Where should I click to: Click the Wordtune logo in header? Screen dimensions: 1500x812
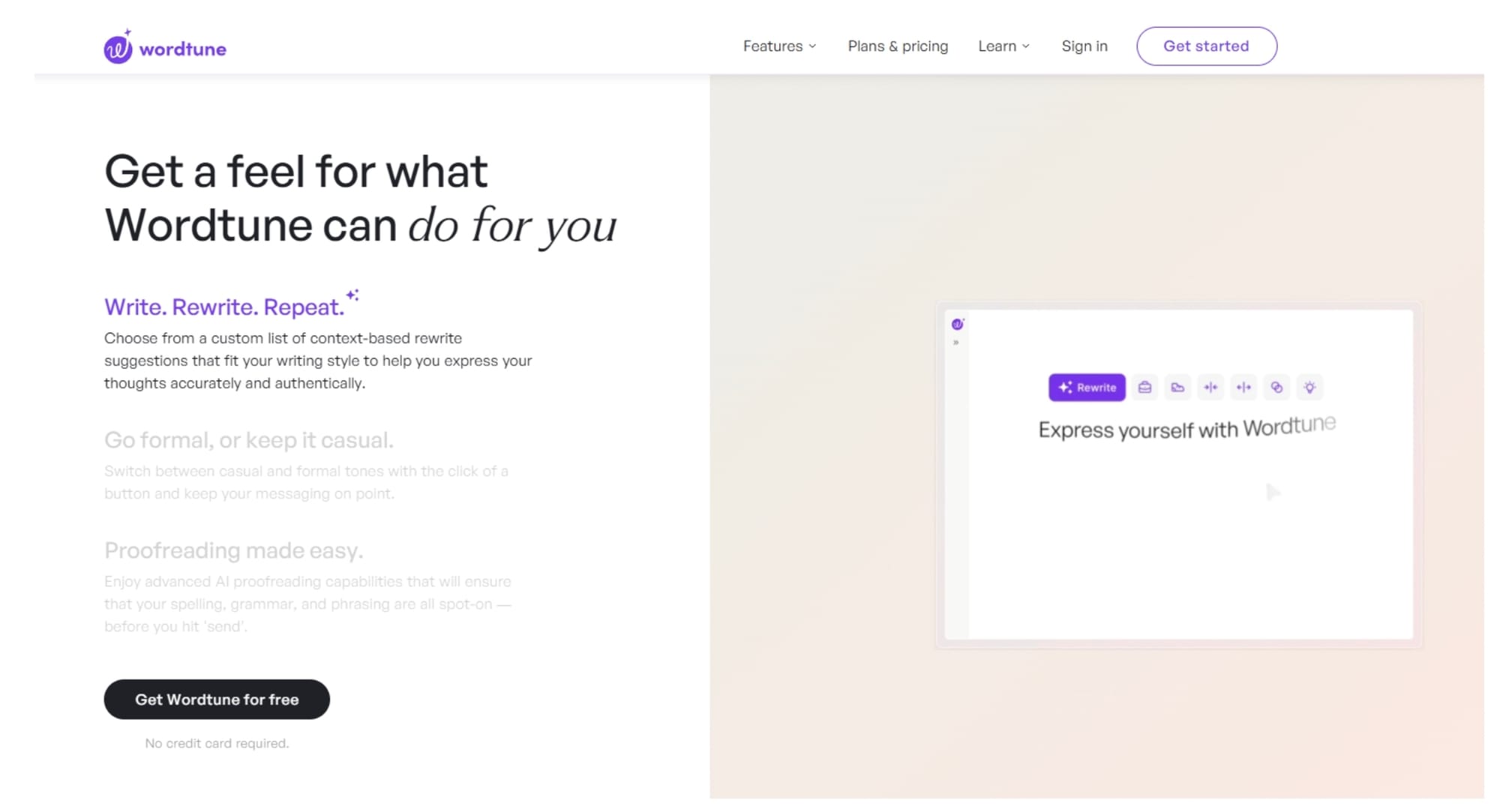pyautogui.click(x=165, y=48)
